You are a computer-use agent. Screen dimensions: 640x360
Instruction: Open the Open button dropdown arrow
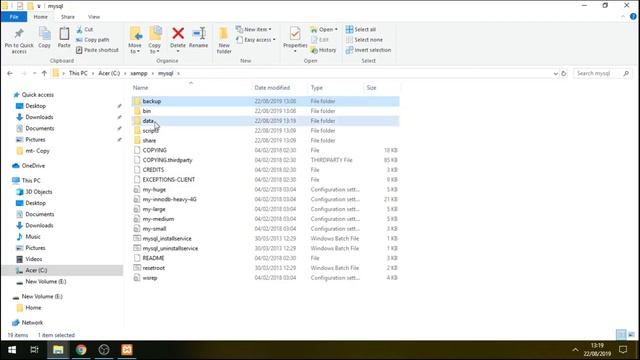(x=336, y=29)
